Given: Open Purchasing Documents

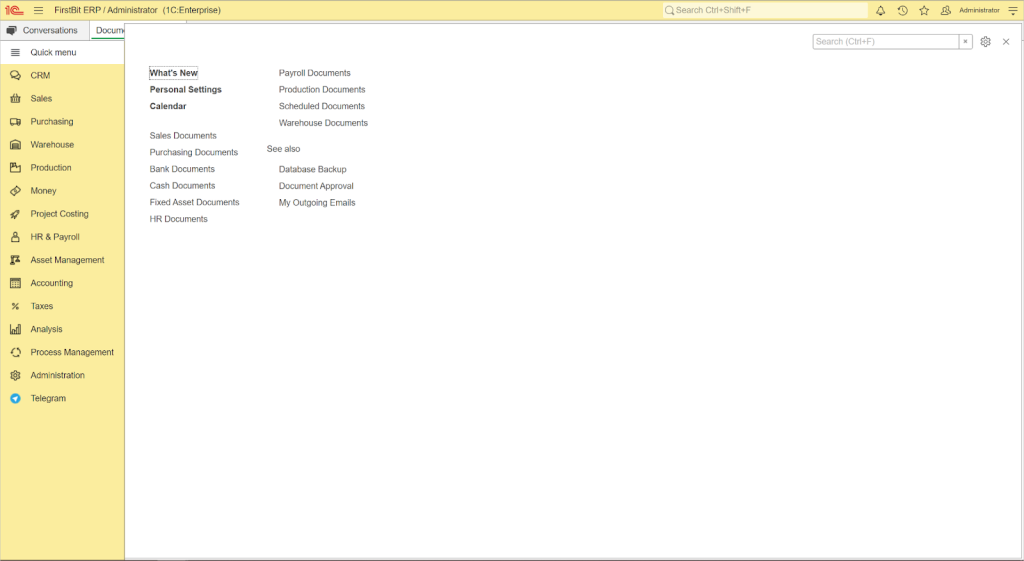Looking at the screenshot, I should 193,152.
